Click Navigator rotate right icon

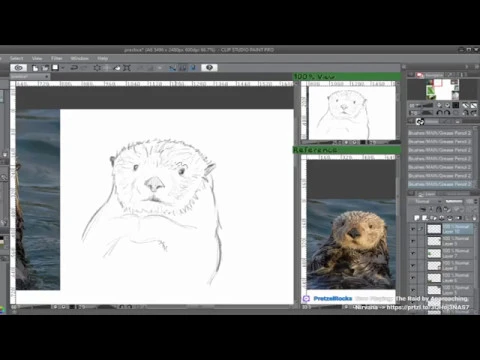[447, 113]
